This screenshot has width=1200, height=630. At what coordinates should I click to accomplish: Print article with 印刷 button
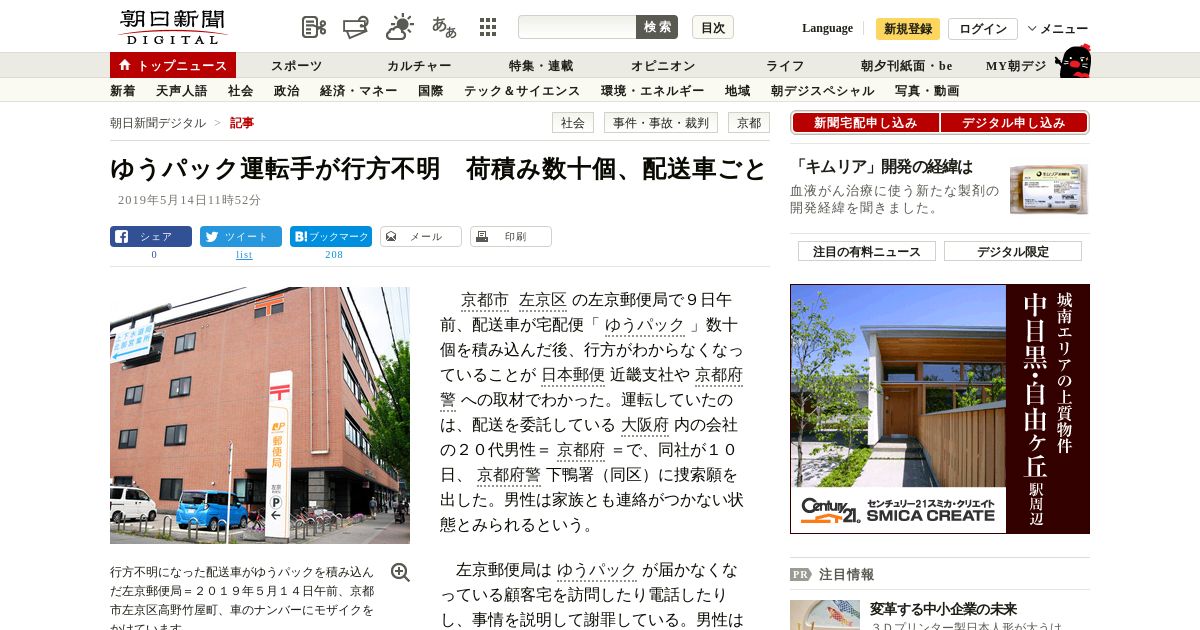[511, 237]
